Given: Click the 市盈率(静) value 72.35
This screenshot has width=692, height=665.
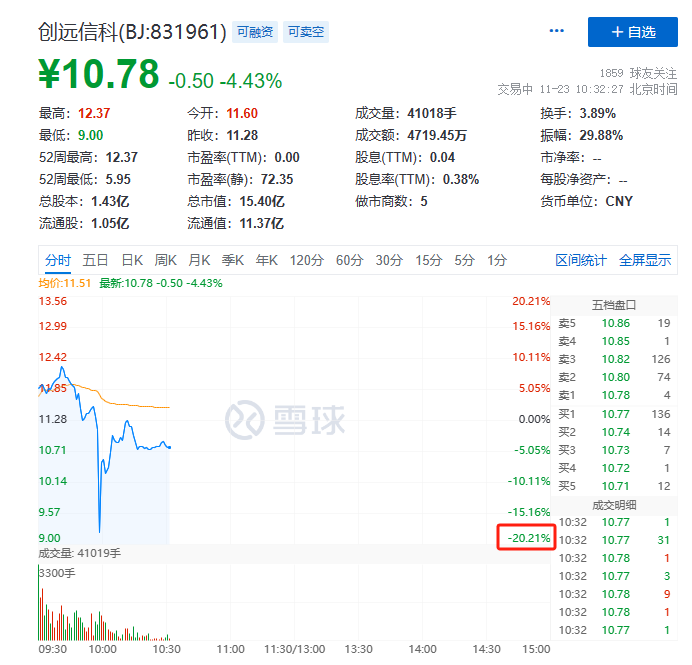Looking at the screenshot, I should (277, 179).
